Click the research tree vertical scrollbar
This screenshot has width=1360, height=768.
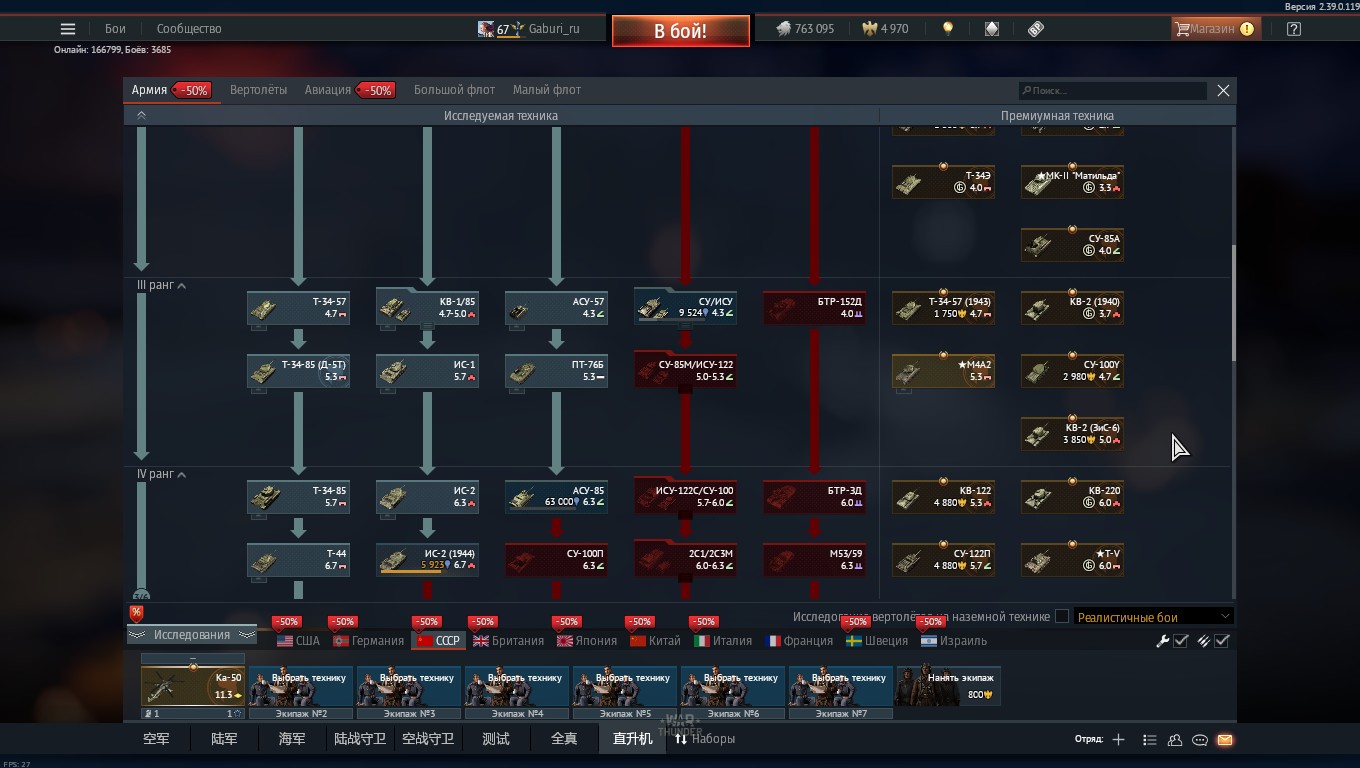point(1233,303)
